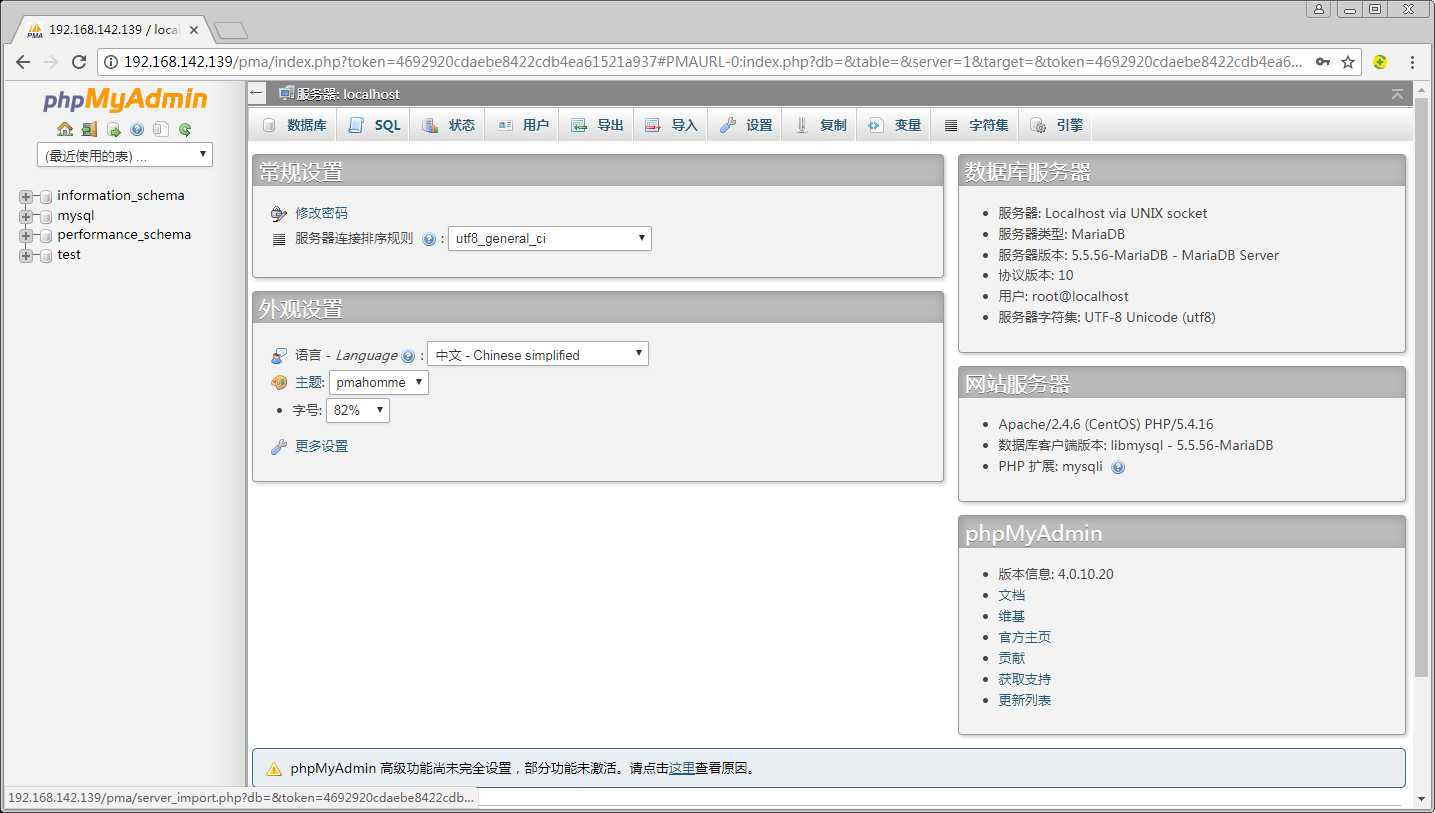View site information icon in address bar
1435x813 pixels.
pyautogui.click(x=111, y=62)
